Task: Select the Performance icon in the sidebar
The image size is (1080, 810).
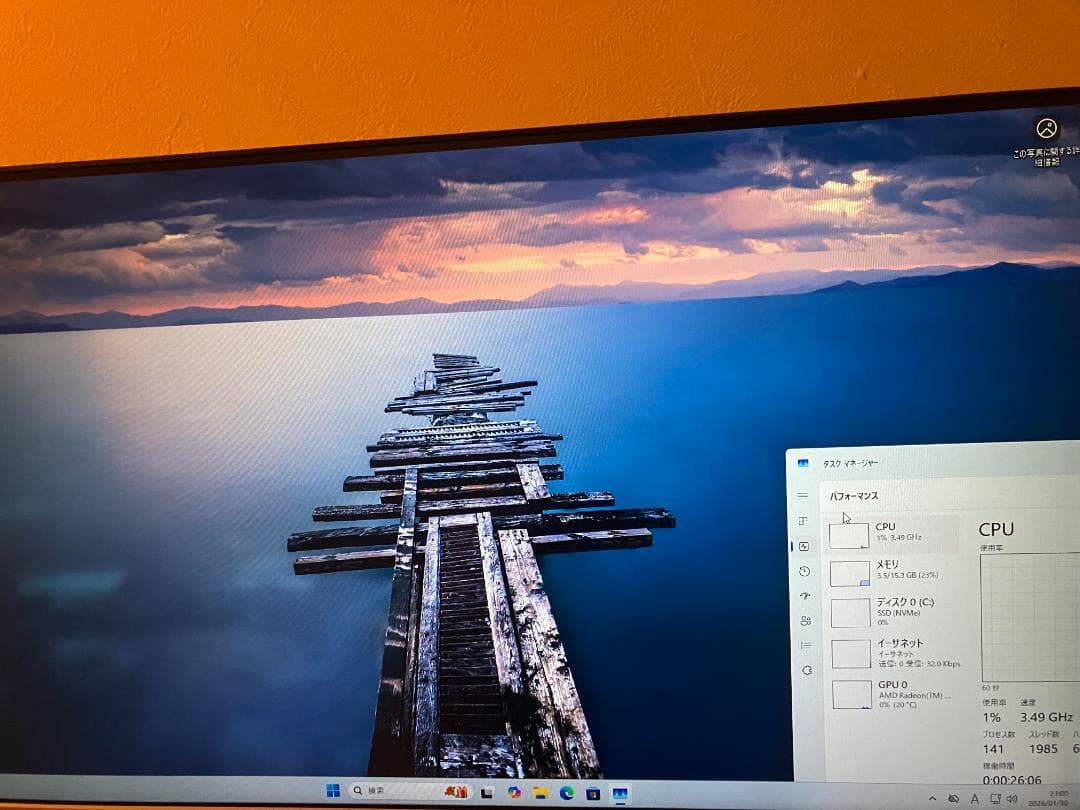Action: click(x=802, y=544)
